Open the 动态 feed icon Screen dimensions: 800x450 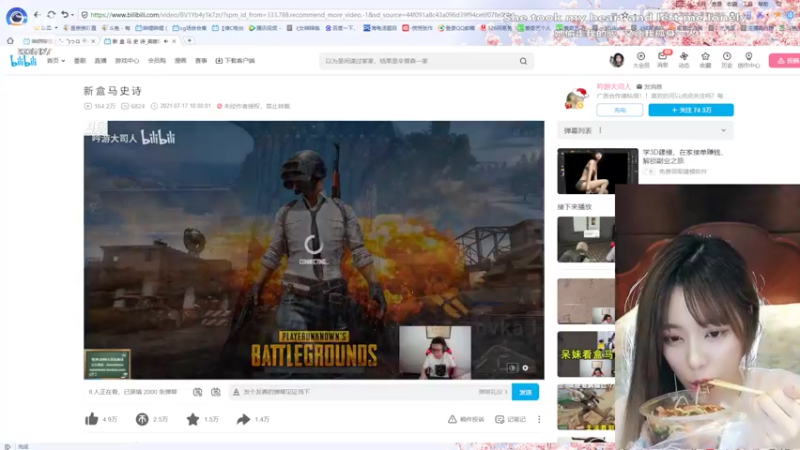point(684,60)
